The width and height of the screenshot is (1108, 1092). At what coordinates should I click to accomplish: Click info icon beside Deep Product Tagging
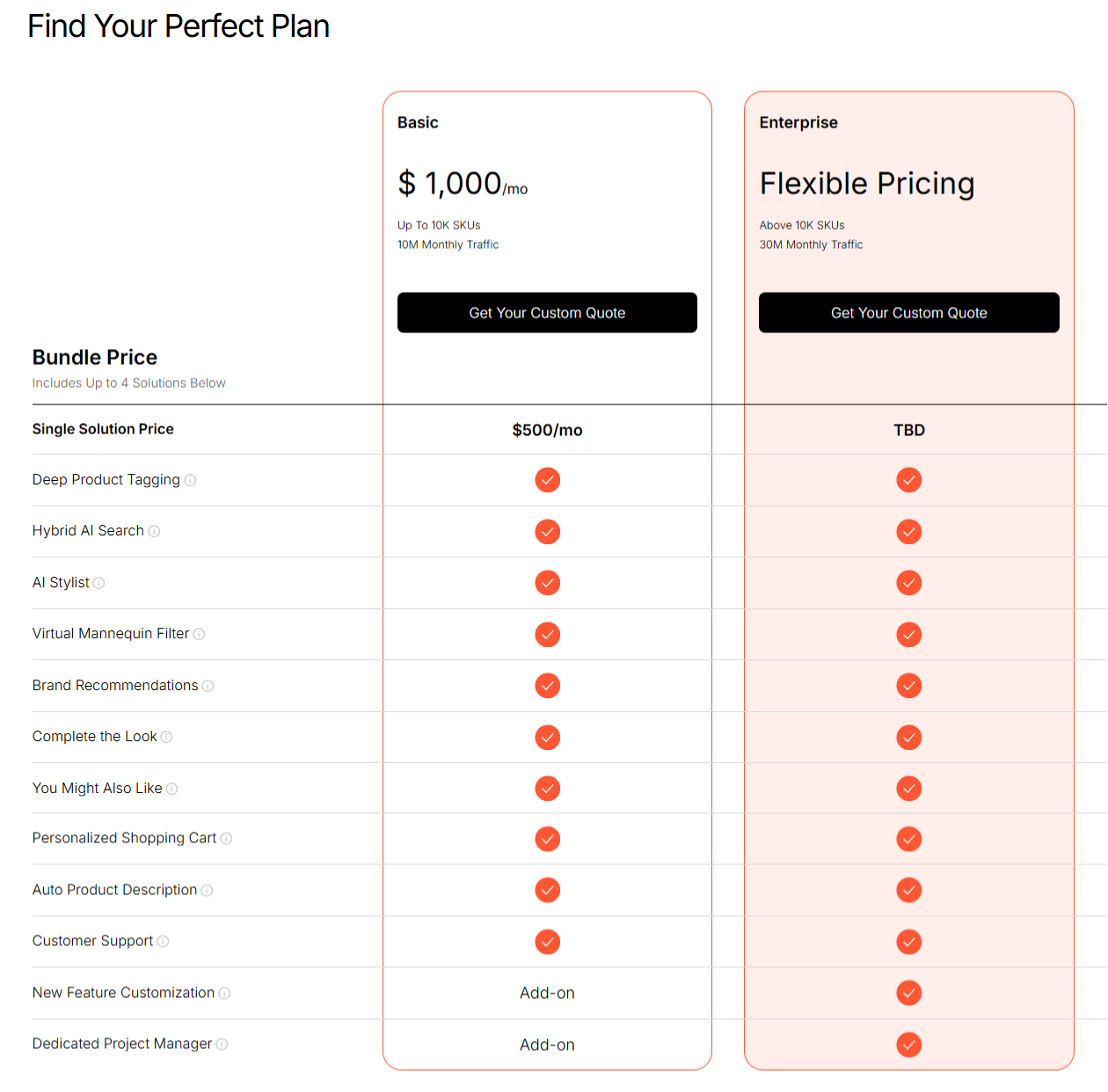(190, 480)
